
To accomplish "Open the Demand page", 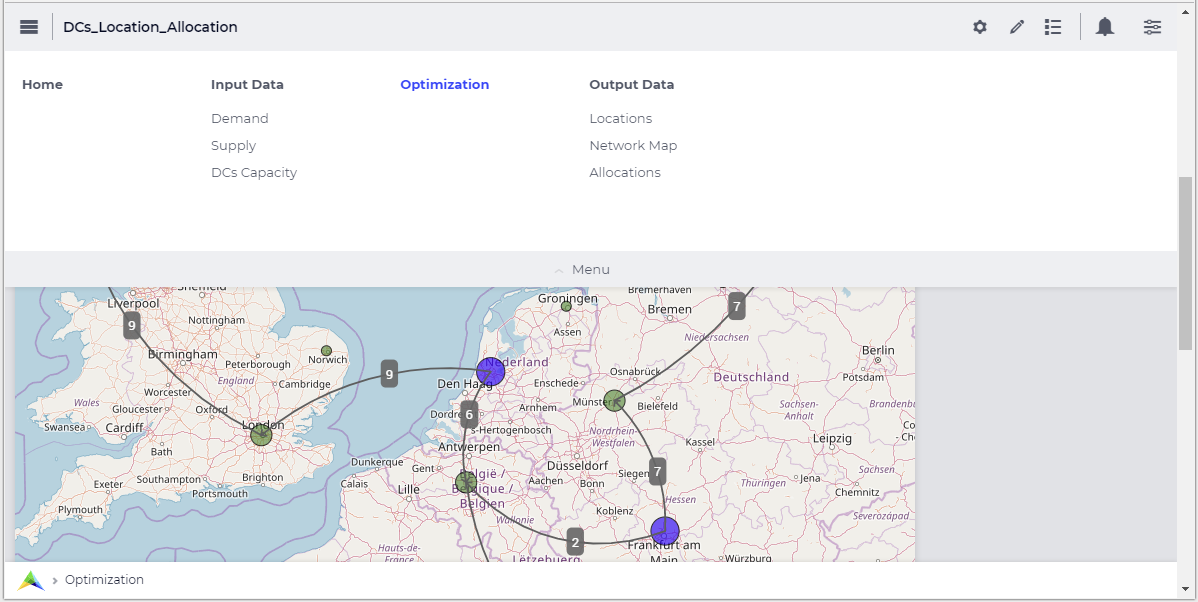I will pos(239,118).
